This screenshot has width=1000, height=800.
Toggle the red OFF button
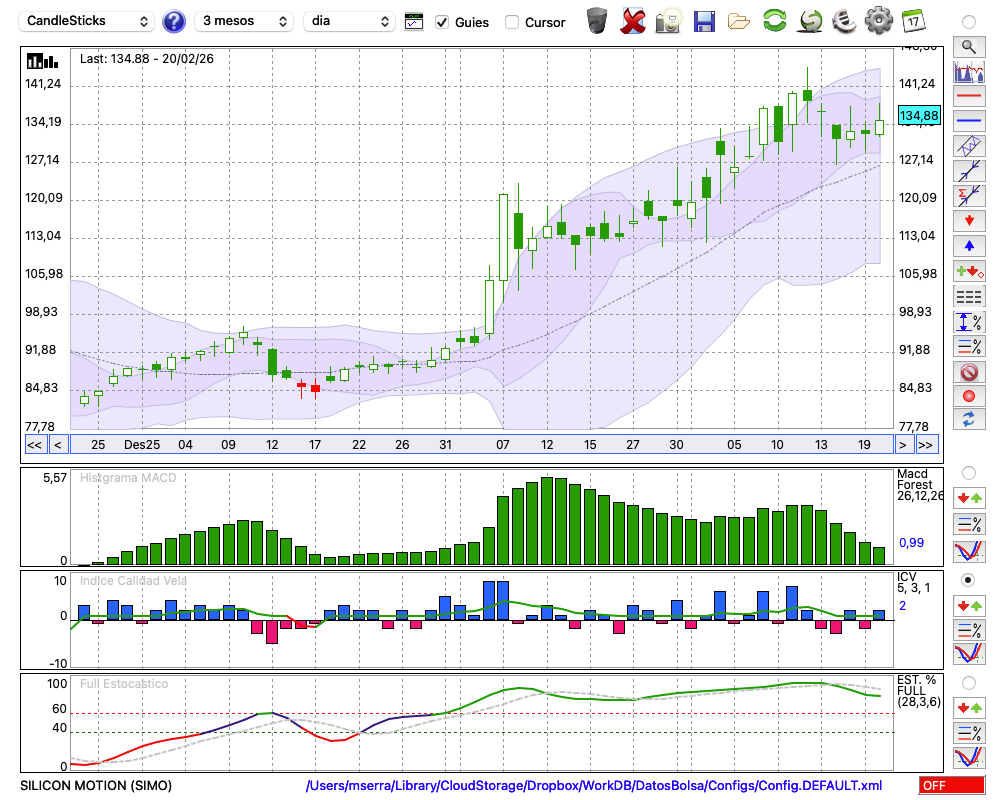(953, 785)
